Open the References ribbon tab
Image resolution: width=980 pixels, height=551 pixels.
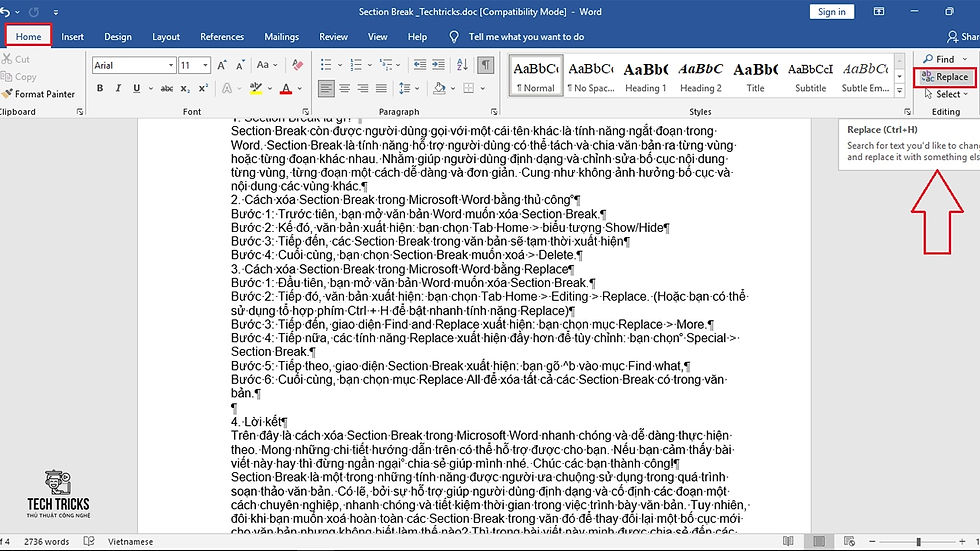pos(222,37)
